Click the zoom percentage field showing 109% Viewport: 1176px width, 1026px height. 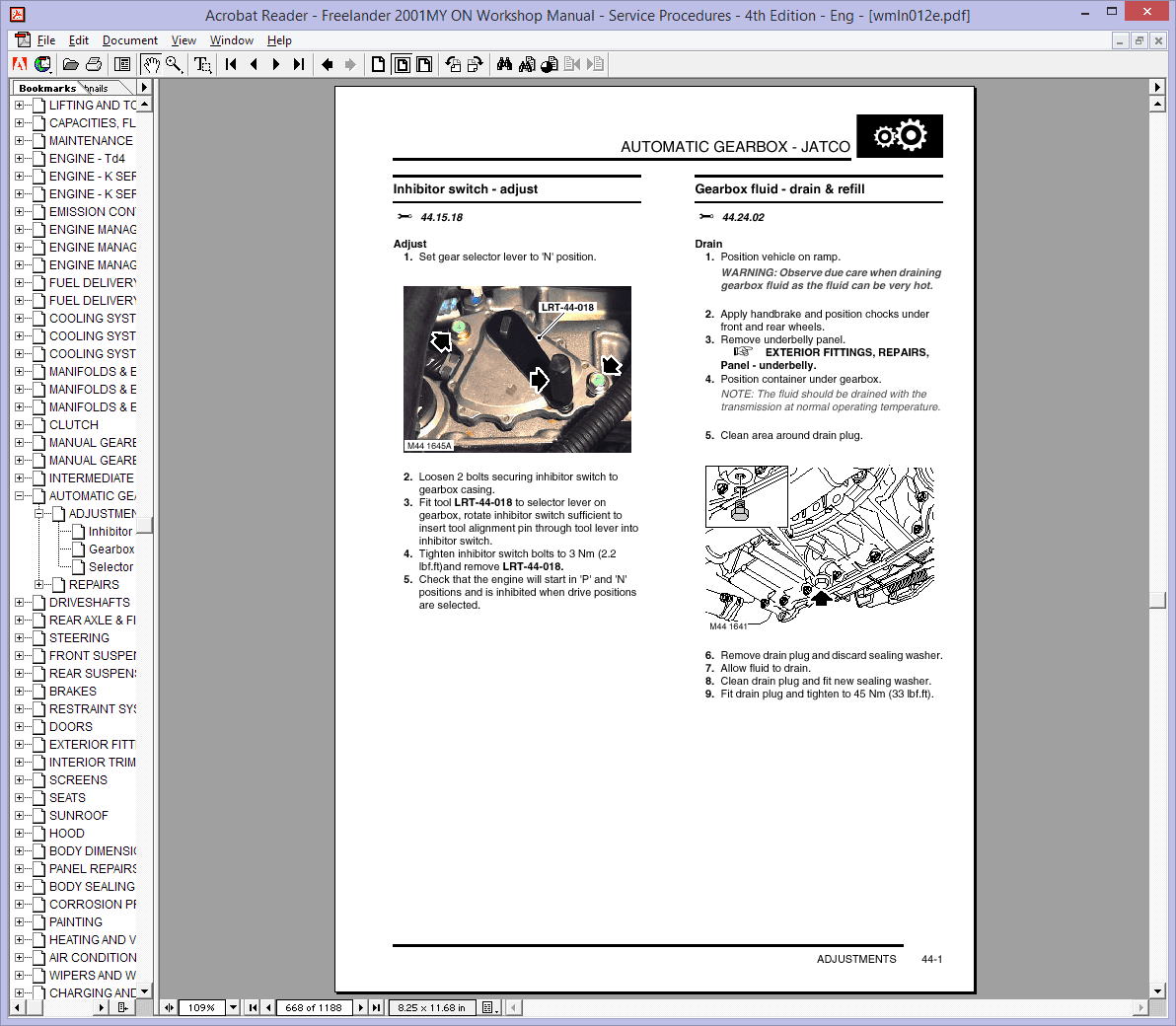coord(201,1007)
